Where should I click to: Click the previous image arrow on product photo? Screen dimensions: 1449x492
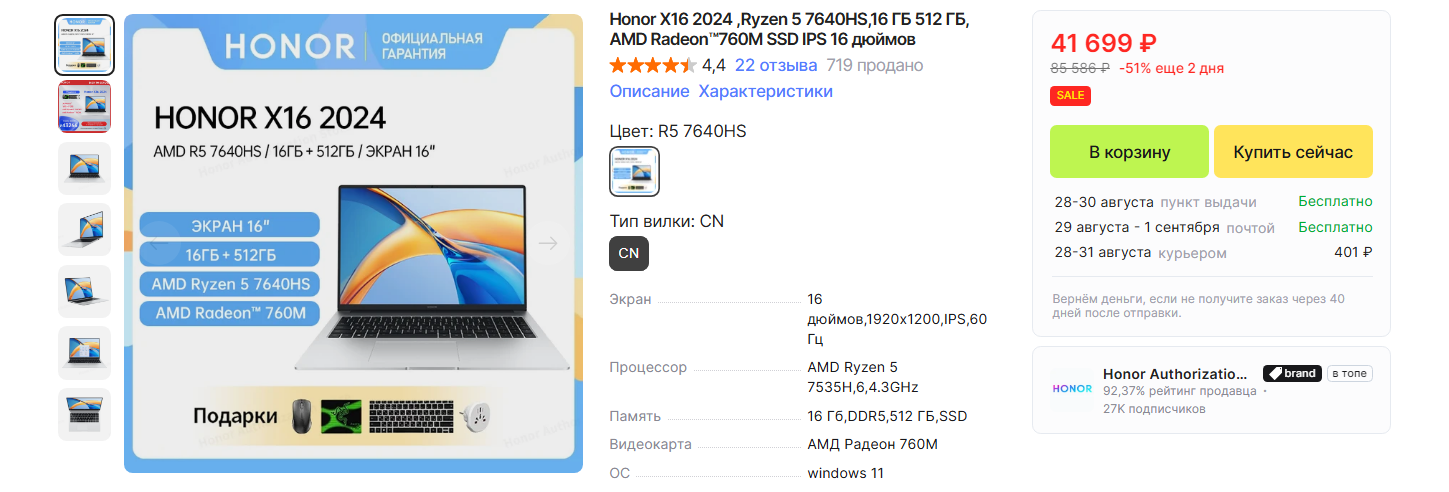tap(160, 243)
